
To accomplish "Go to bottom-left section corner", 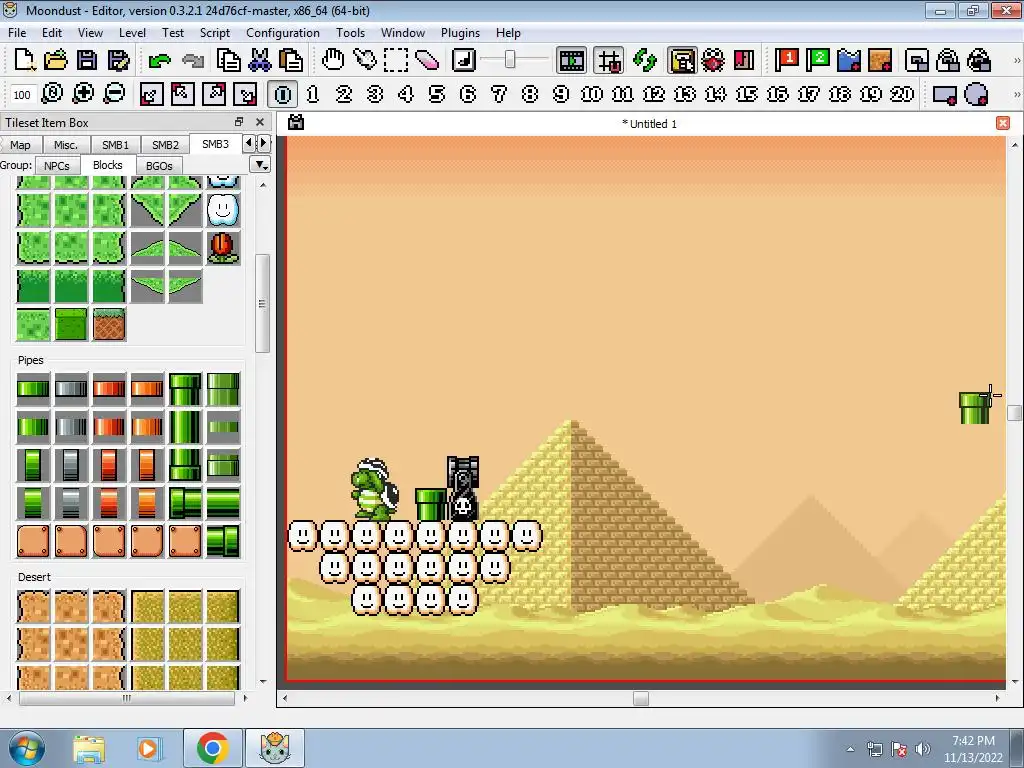I will 152,95.
